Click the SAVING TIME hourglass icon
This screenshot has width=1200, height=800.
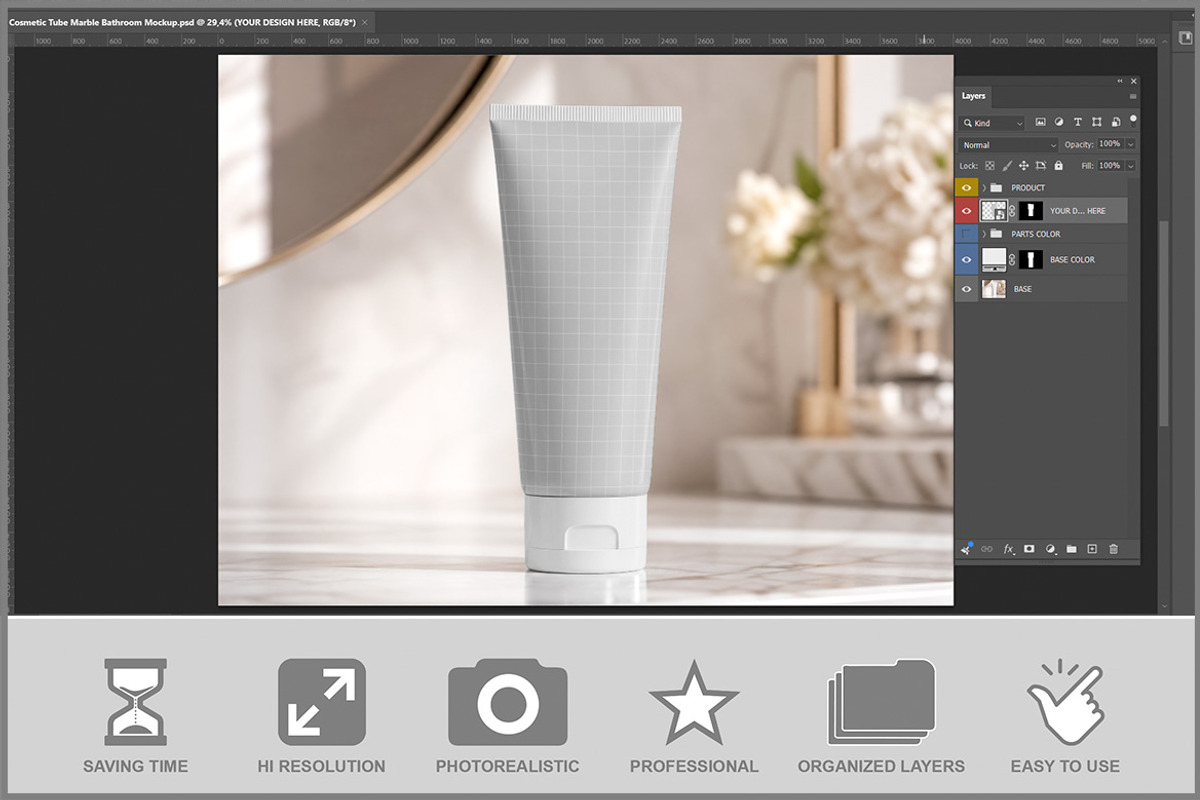click(135, 701)
